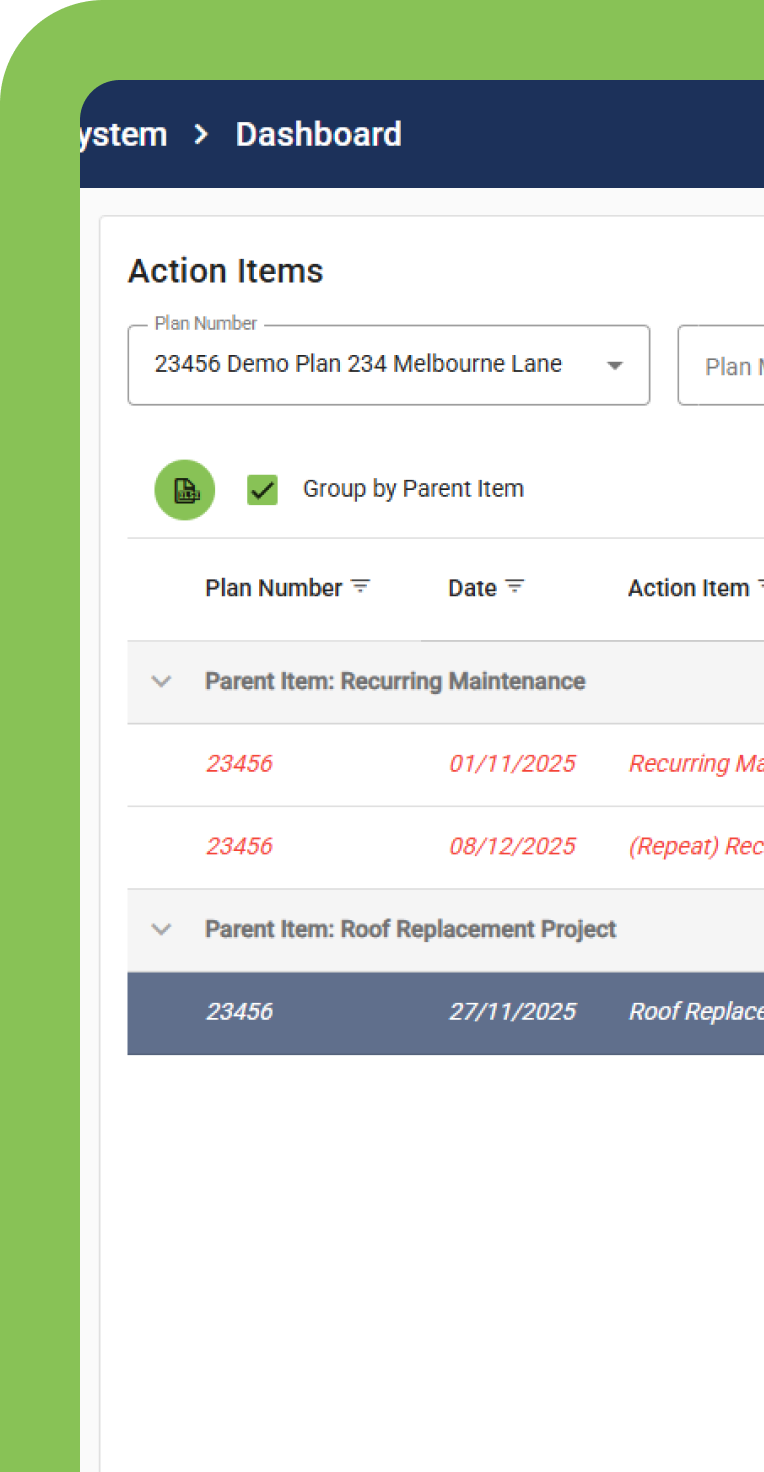Open the Plan Number dropdown arrow
This screenshot has width=764, height=1472.
click(x=615, y=365)
